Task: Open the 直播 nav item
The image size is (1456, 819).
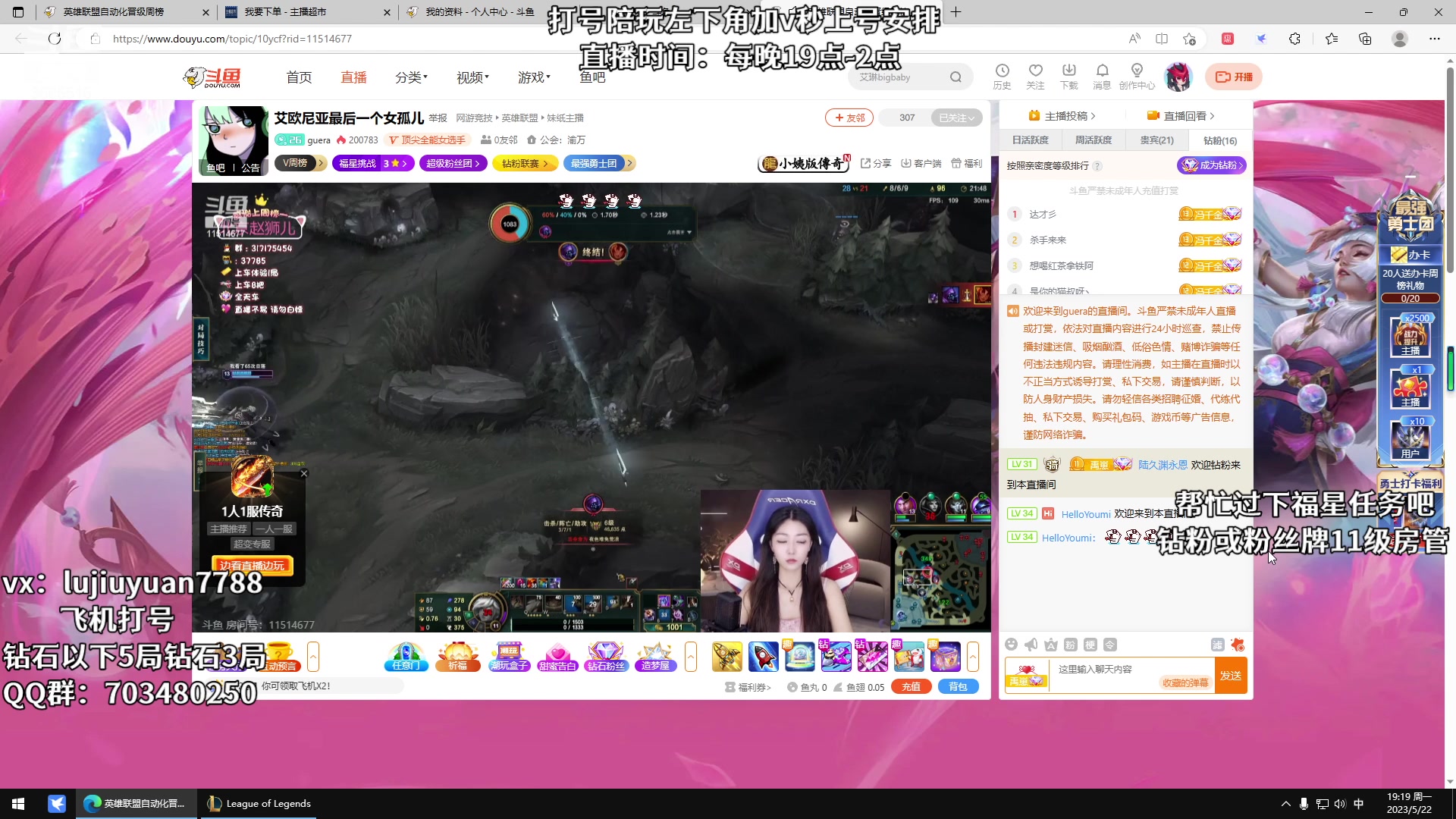Action: pos(353,77)
